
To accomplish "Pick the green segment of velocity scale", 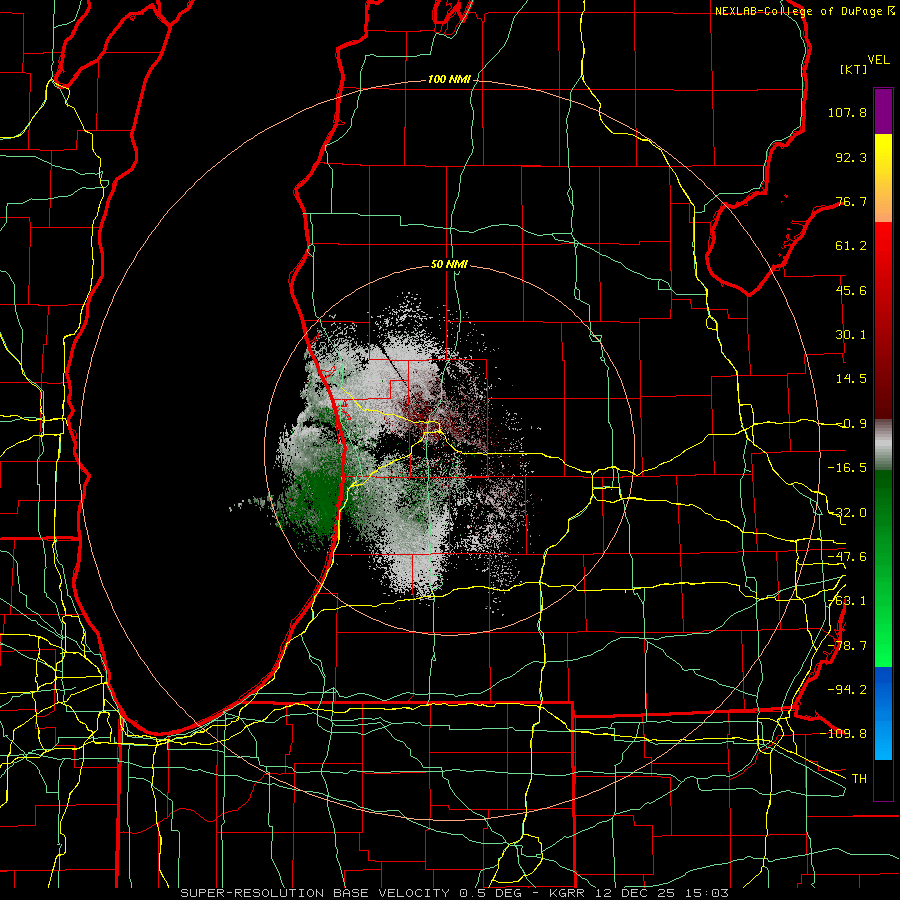I will tap(883, 568).
